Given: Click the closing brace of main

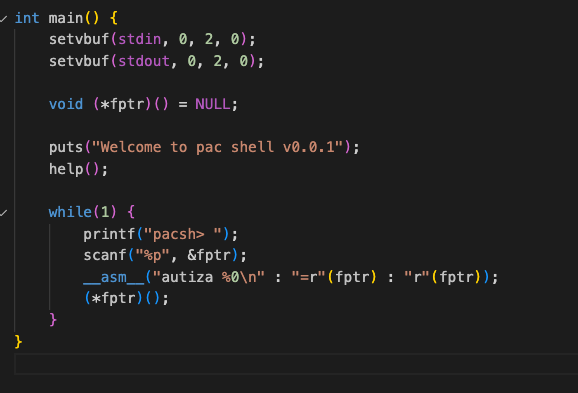Looking at the screenshot, I should 18,342.
